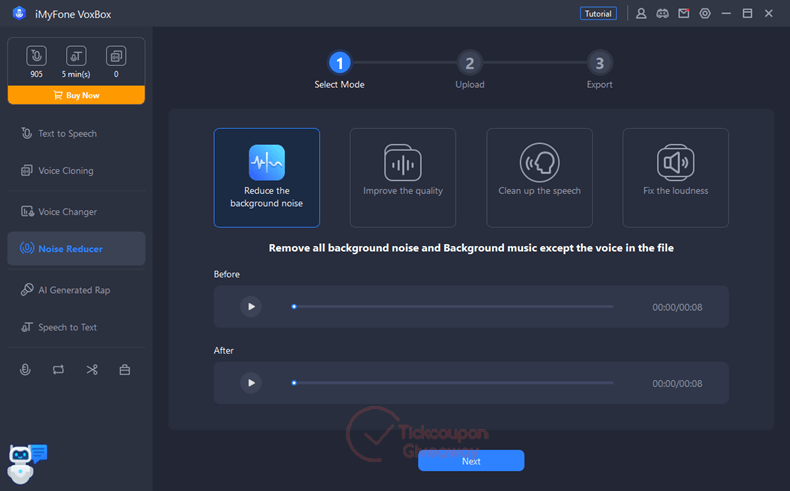This screenshot has width=790, height=491.
Task: Maximize the VoxBox window
Action: pyautogui.click(x=747, y=14)
